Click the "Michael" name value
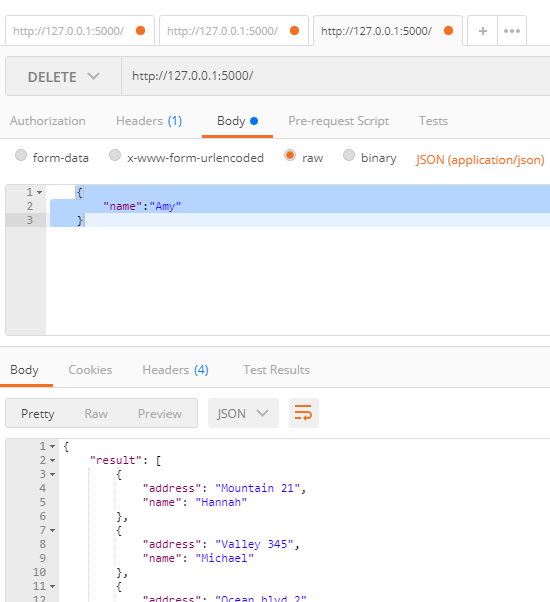The height and width of the screenshot is (602, 550). click(x=225, y=558)
